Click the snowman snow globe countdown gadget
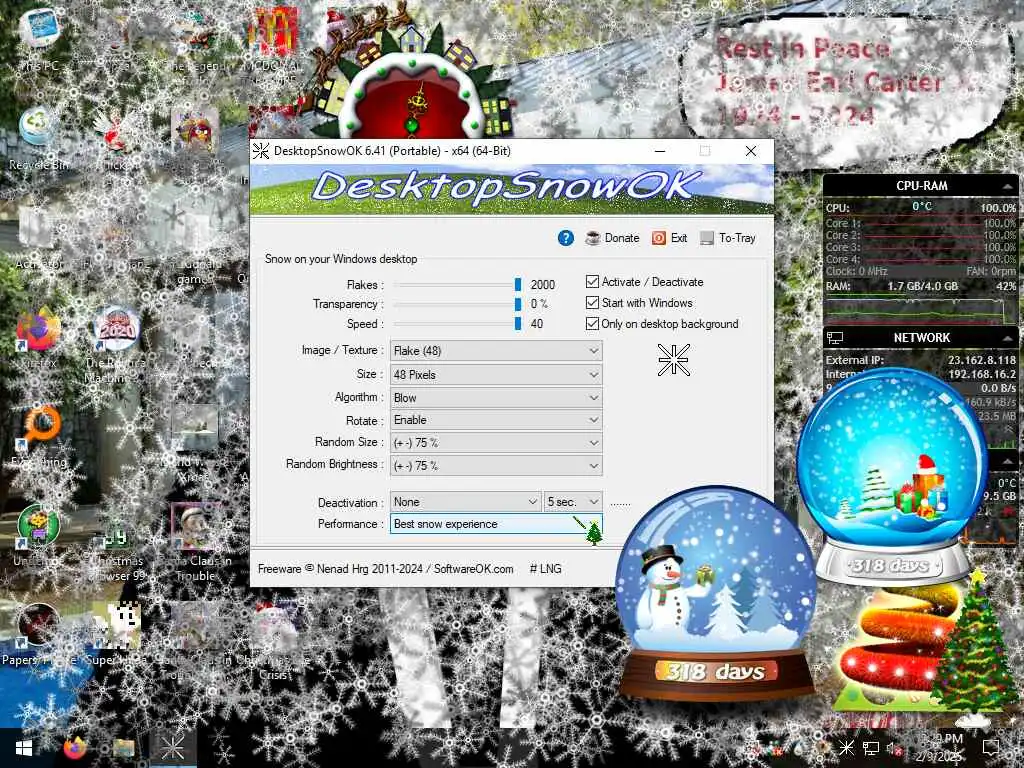 tap(716, 594)
